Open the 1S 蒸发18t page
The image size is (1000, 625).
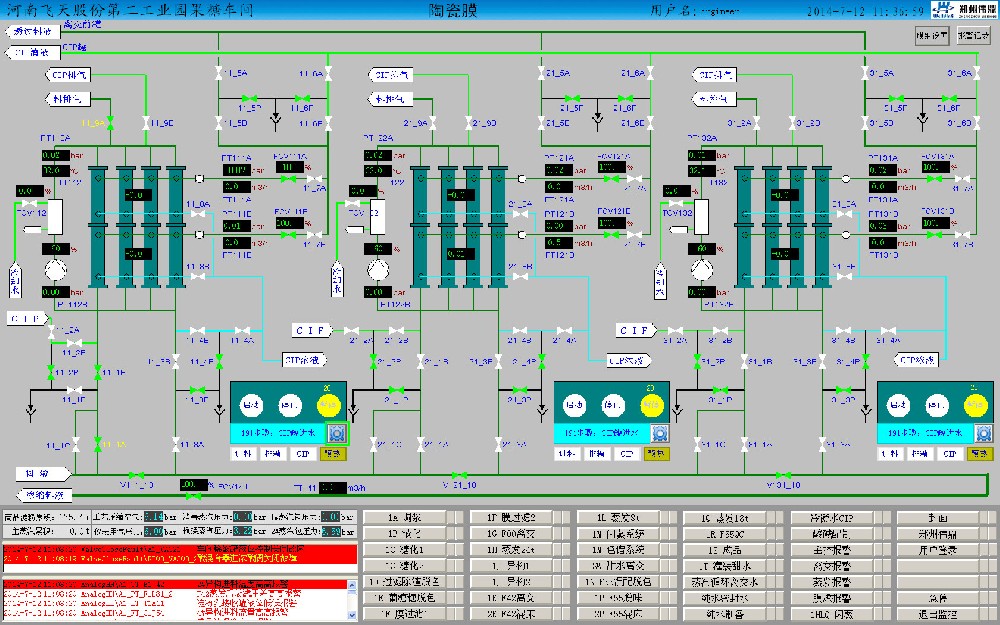tap(725, 517)
